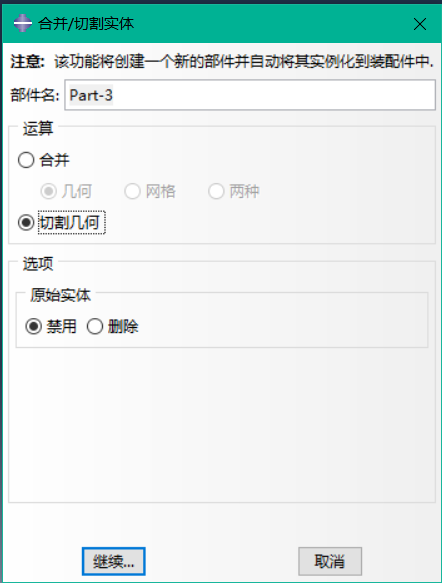Click the 部件名 input field containing Part-3

pyautogui.click(x=250, y=95)
